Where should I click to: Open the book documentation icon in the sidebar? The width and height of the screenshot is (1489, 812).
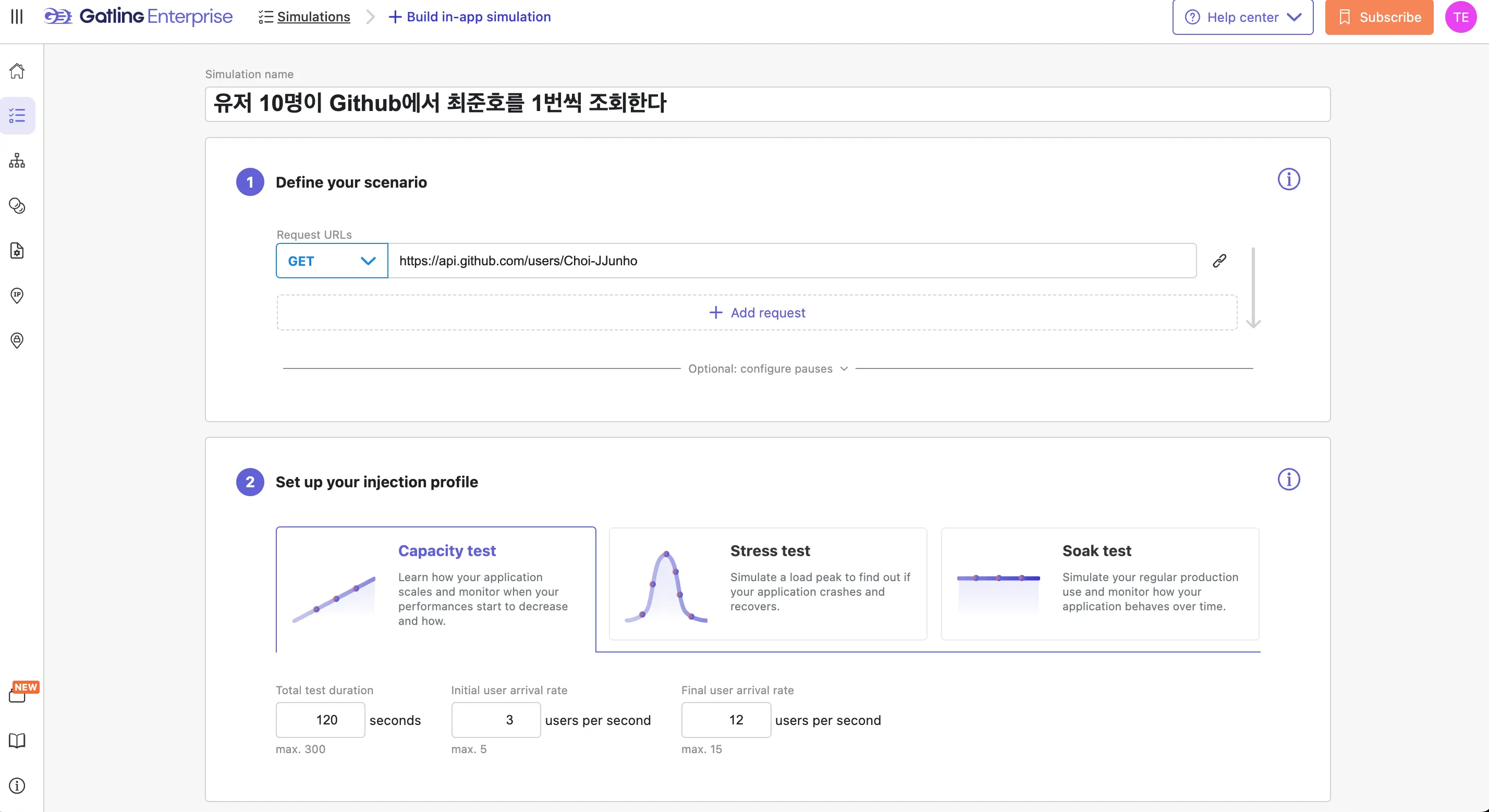(x=17, y=740)
